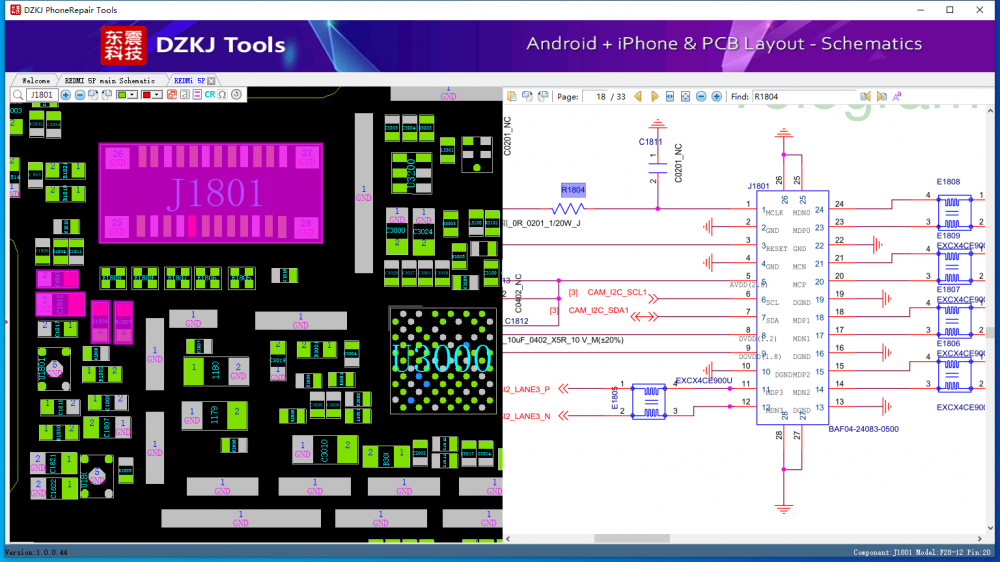Viewport: 1000px width, 562px height.
Task: Click the circular rotate icon in PCB toolbar
Action: (x=237, y=95)
